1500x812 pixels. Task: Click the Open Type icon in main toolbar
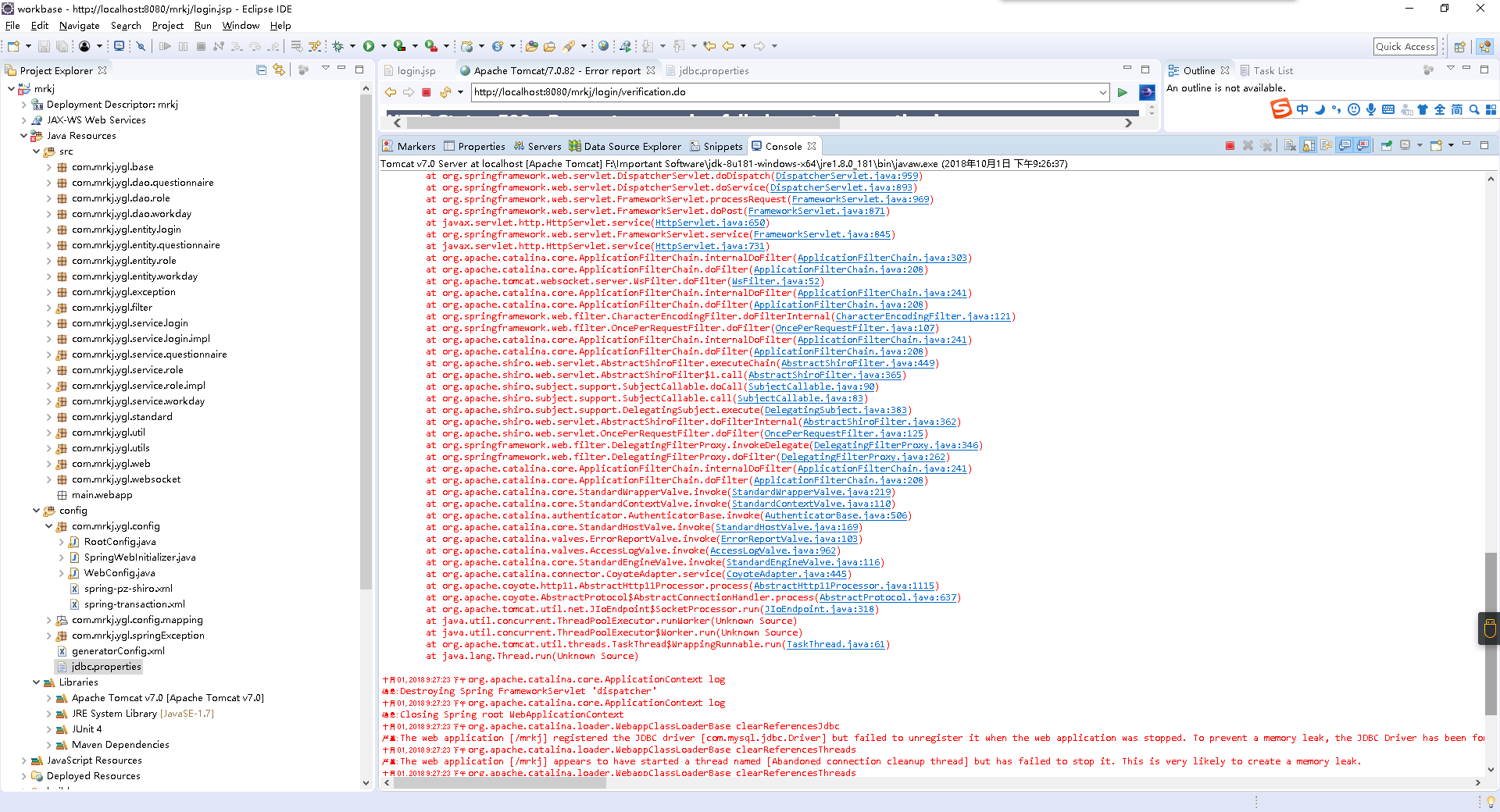531,46
